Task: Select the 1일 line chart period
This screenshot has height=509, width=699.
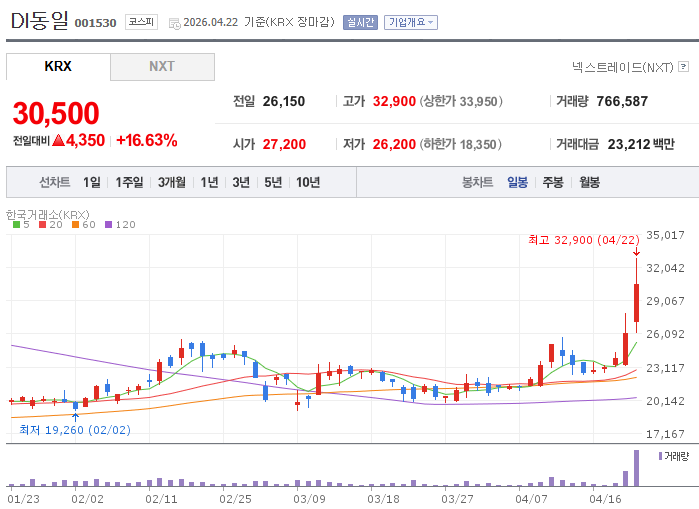Action: (x=91, y=182)
